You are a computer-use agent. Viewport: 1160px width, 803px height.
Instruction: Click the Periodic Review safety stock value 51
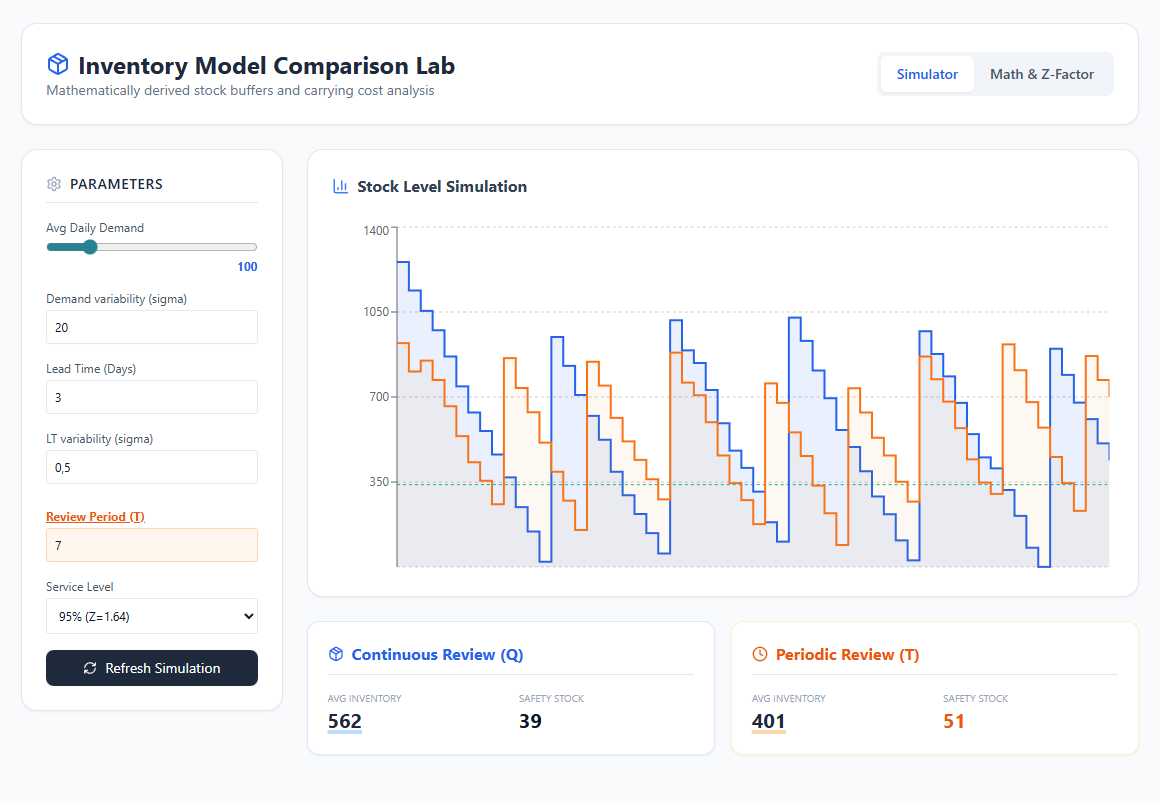tap(954, 721)
